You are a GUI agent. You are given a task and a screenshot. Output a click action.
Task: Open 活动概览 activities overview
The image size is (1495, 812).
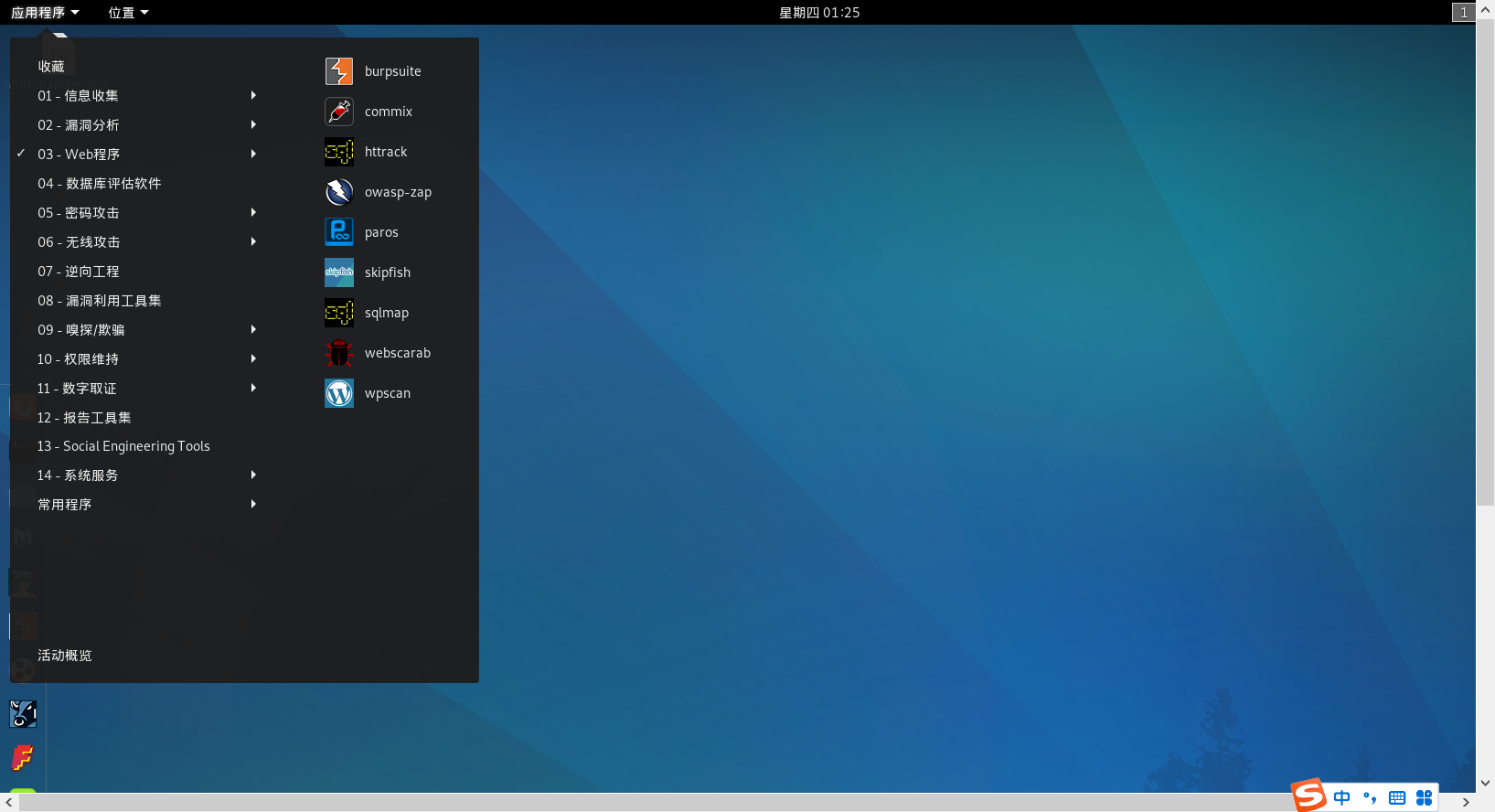tap(65, 656)
